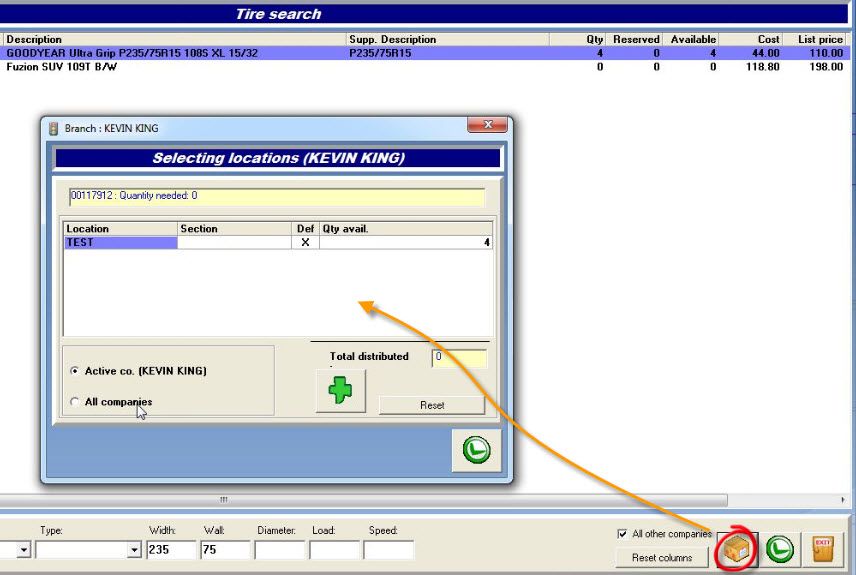The image size is (856, 575).
Task: Click the empty Section cell of the TEST row
Action: (234, 242)
